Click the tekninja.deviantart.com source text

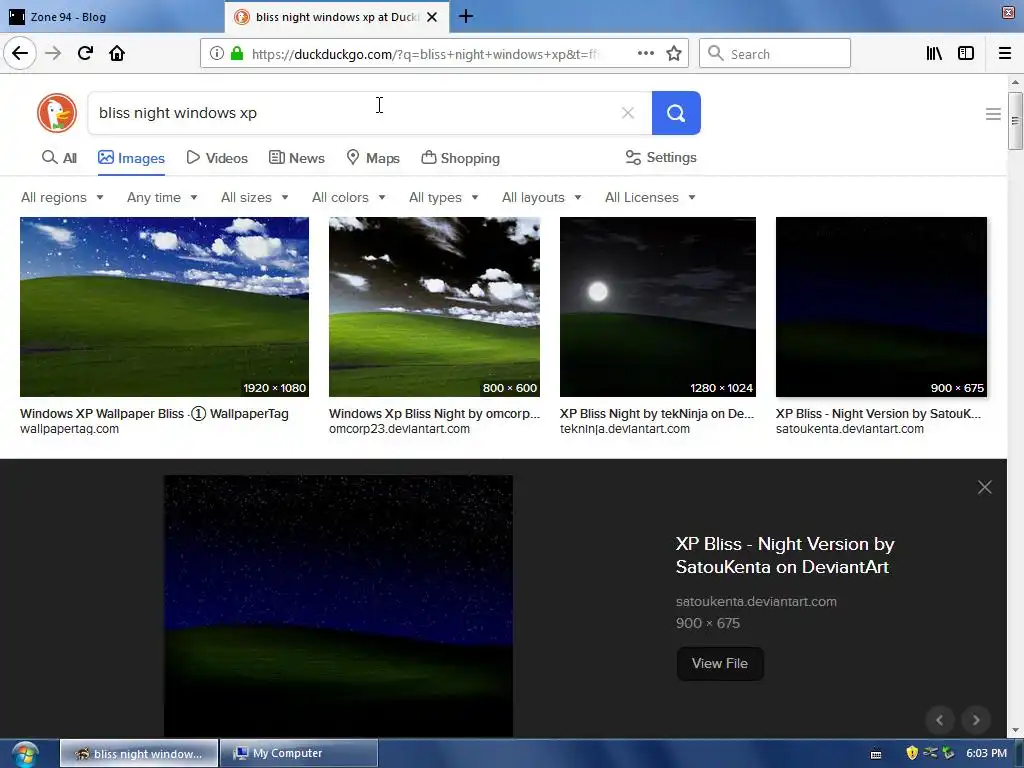tap(624, 429)
